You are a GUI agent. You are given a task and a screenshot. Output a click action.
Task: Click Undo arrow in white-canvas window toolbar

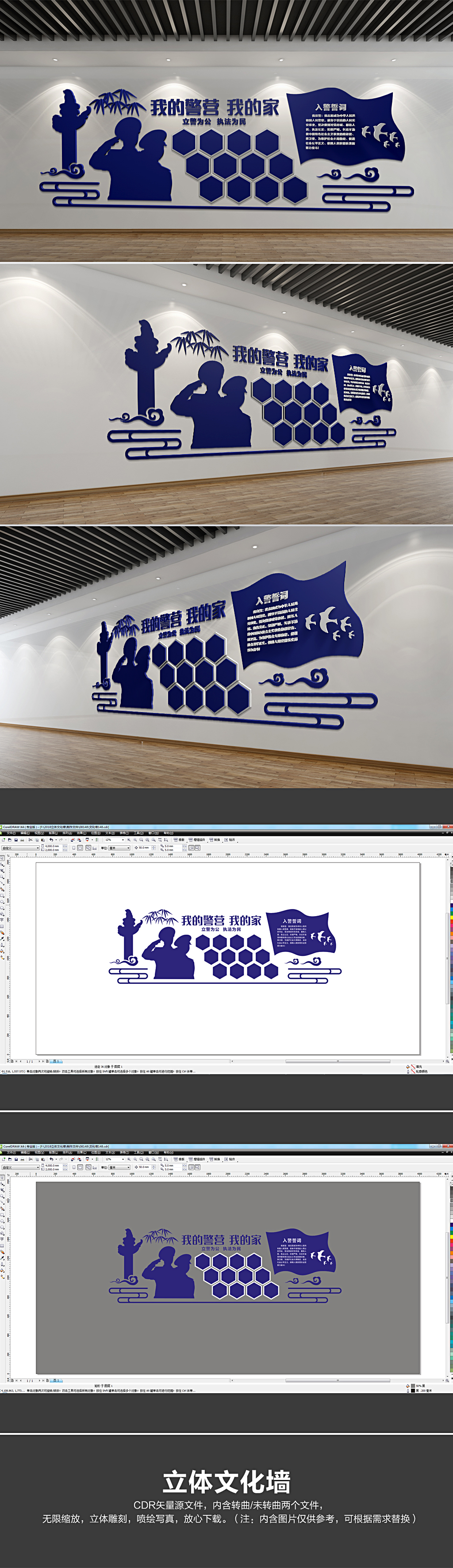click(x=52, y=840)
